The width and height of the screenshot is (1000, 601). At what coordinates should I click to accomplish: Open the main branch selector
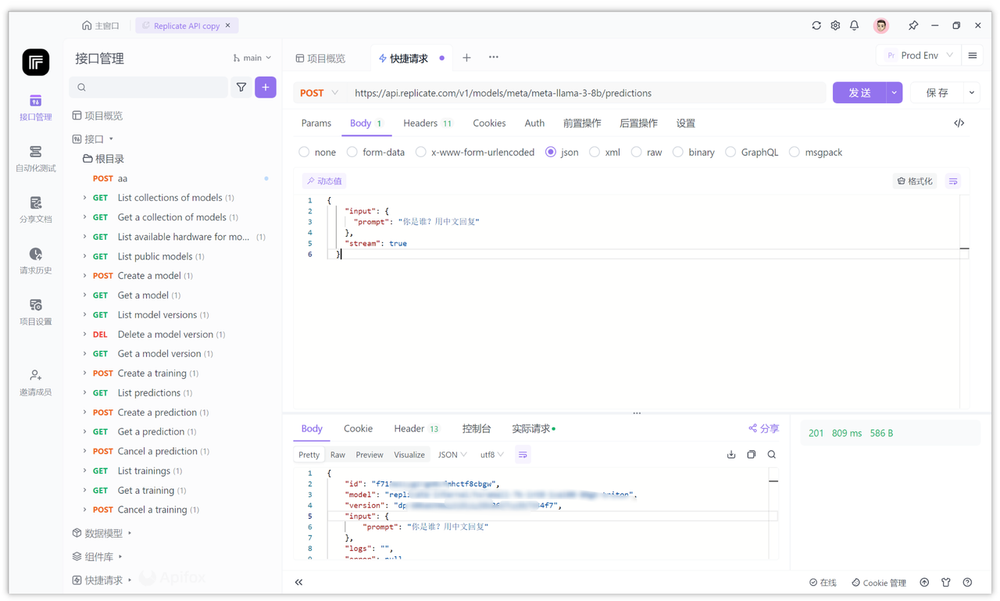pos(252,57)
